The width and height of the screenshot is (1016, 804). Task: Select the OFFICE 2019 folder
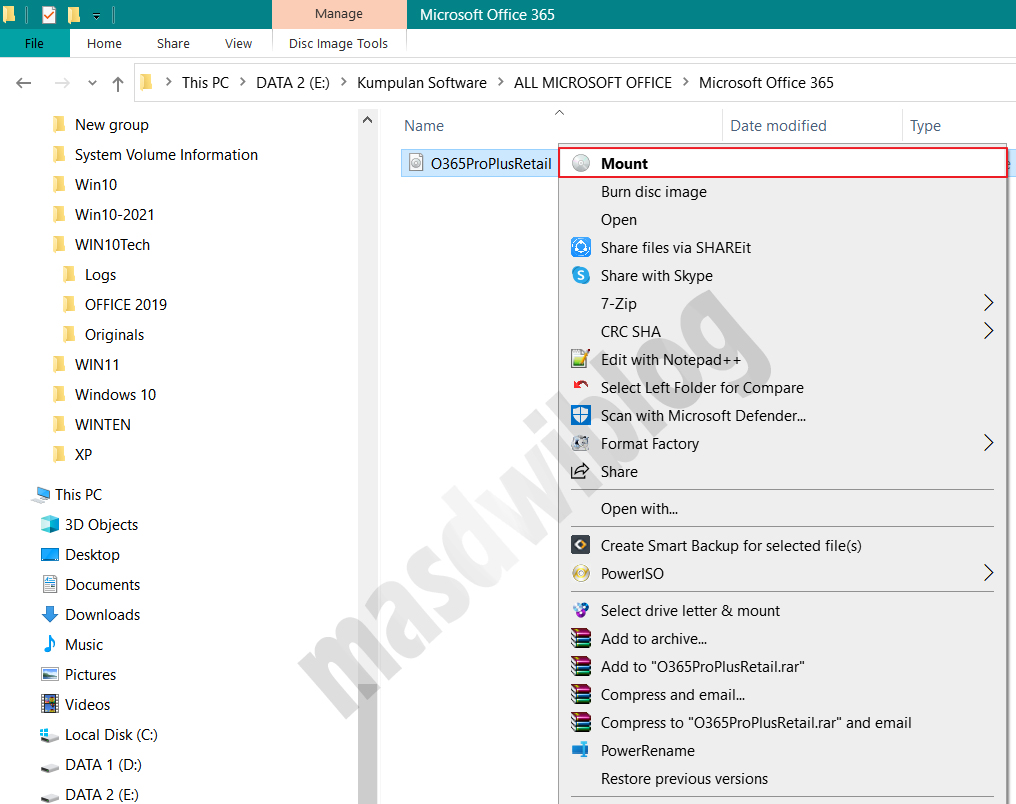(126, 304)
